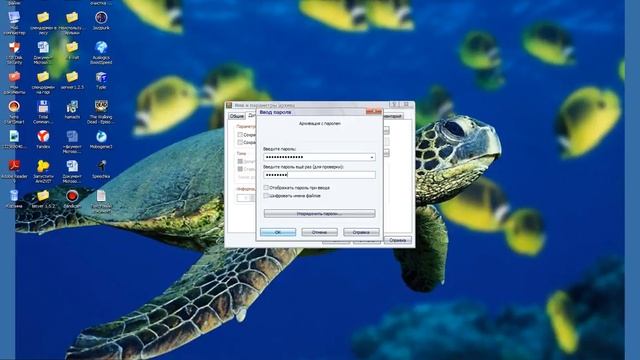This screenshot has height=360, width=640.
Task: Focus the password confirmation input field
Action: [319, 175]
